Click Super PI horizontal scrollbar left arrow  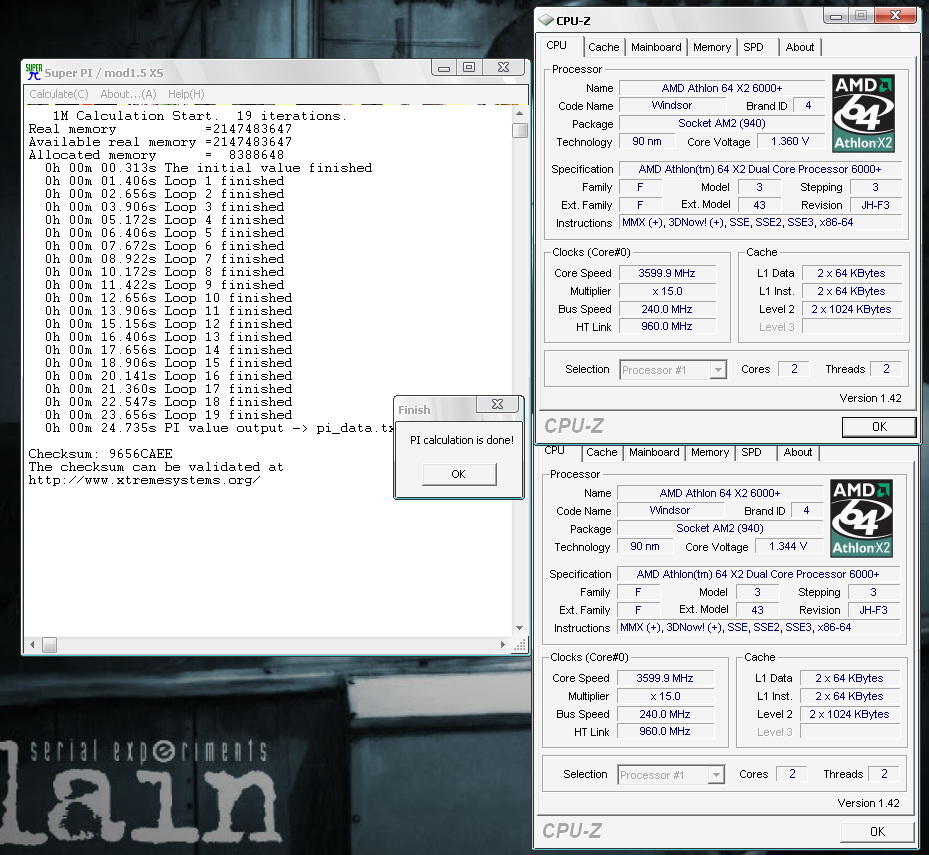pos(32,644)
